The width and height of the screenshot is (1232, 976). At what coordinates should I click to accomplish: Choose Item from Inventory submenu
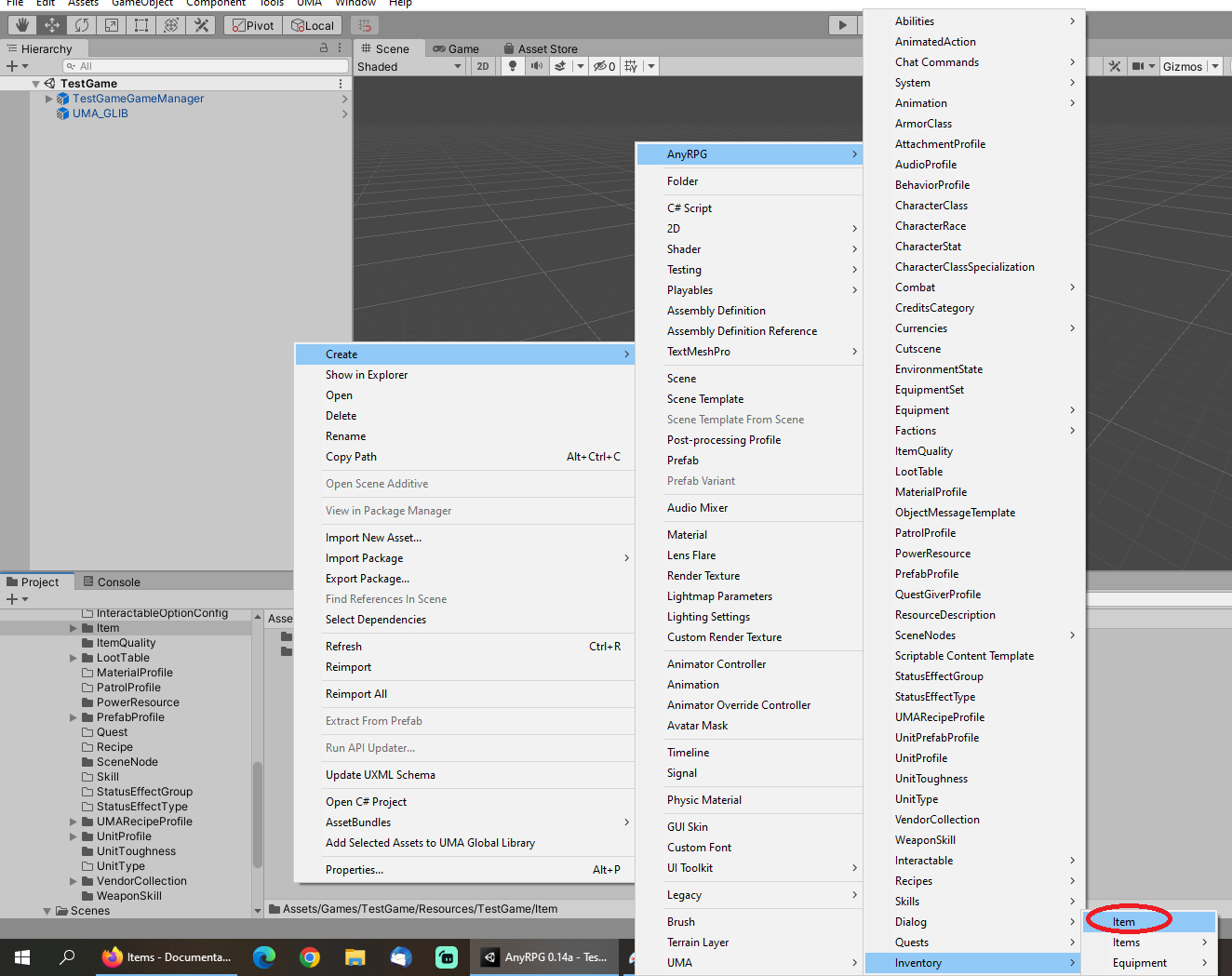tap(1125, 922)
